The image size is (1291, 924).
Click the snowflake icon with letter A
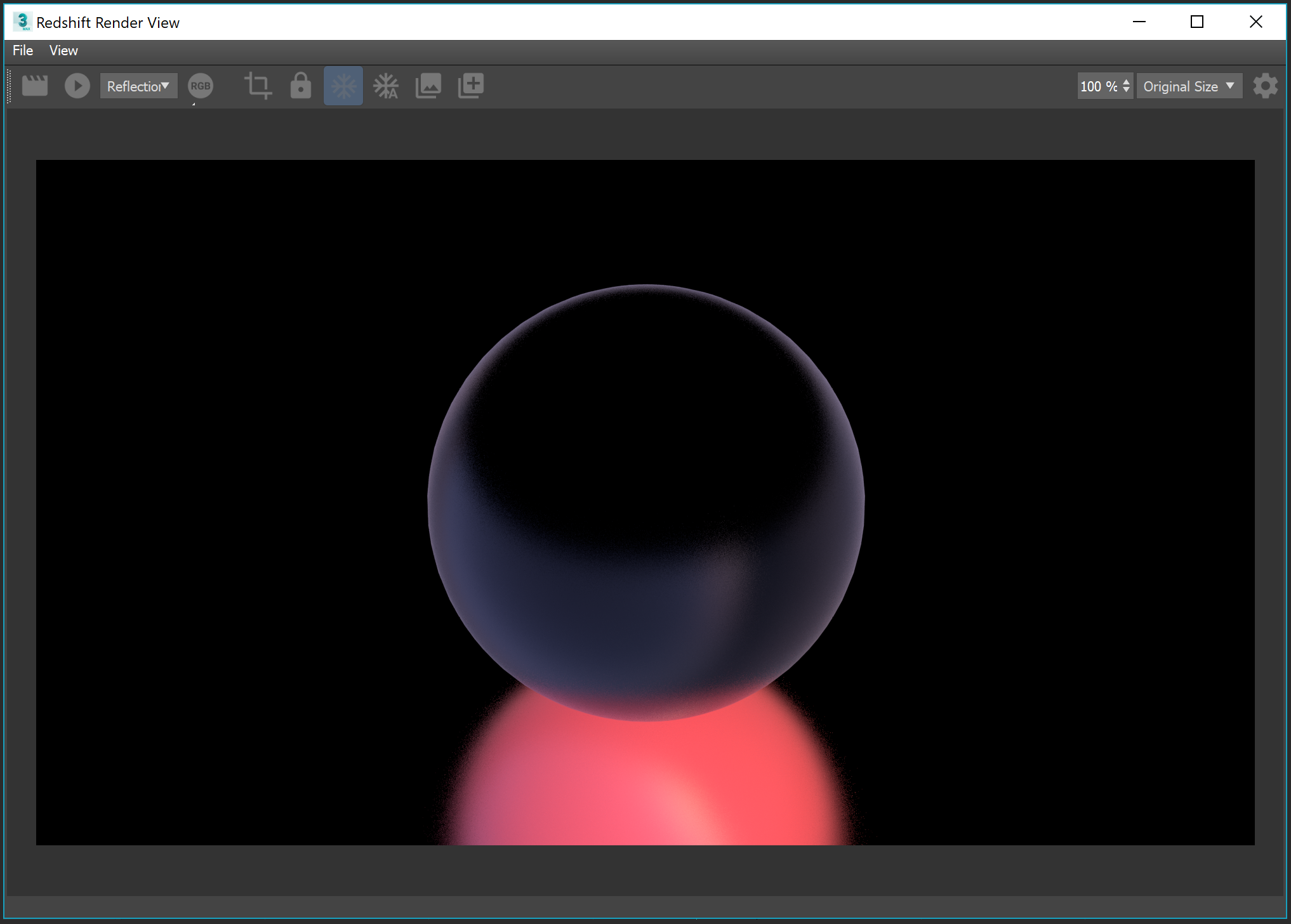point(386,86)
